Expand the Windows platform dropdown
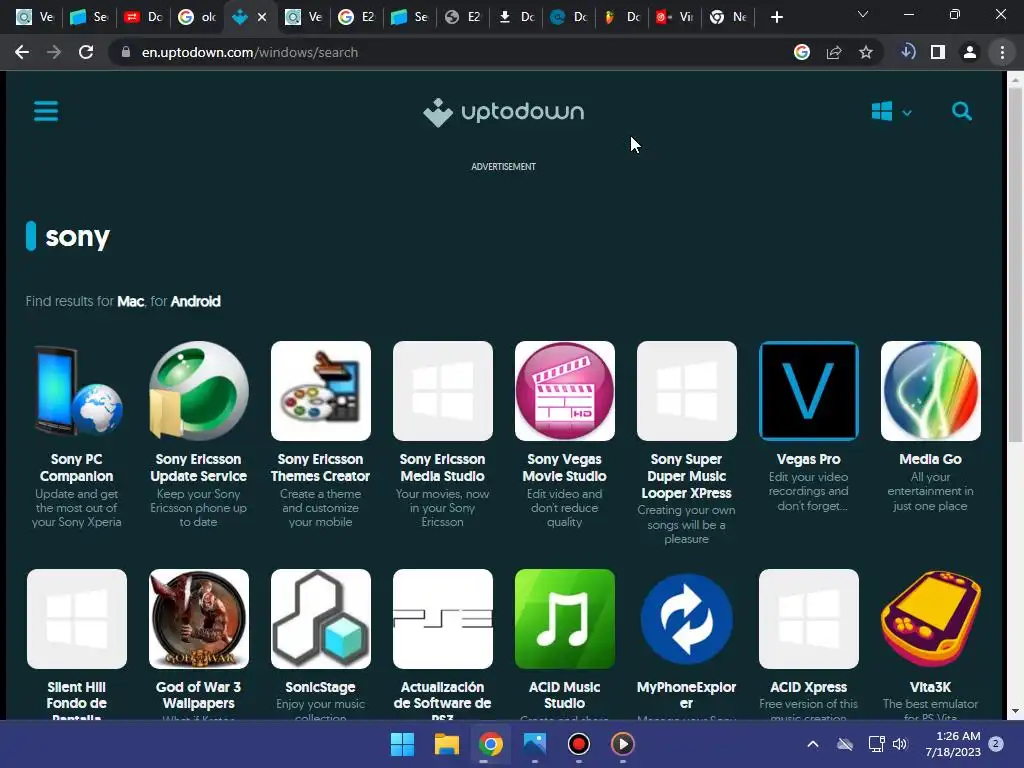The height and width of the screenshot is (768, 1024). coord(891,112)
